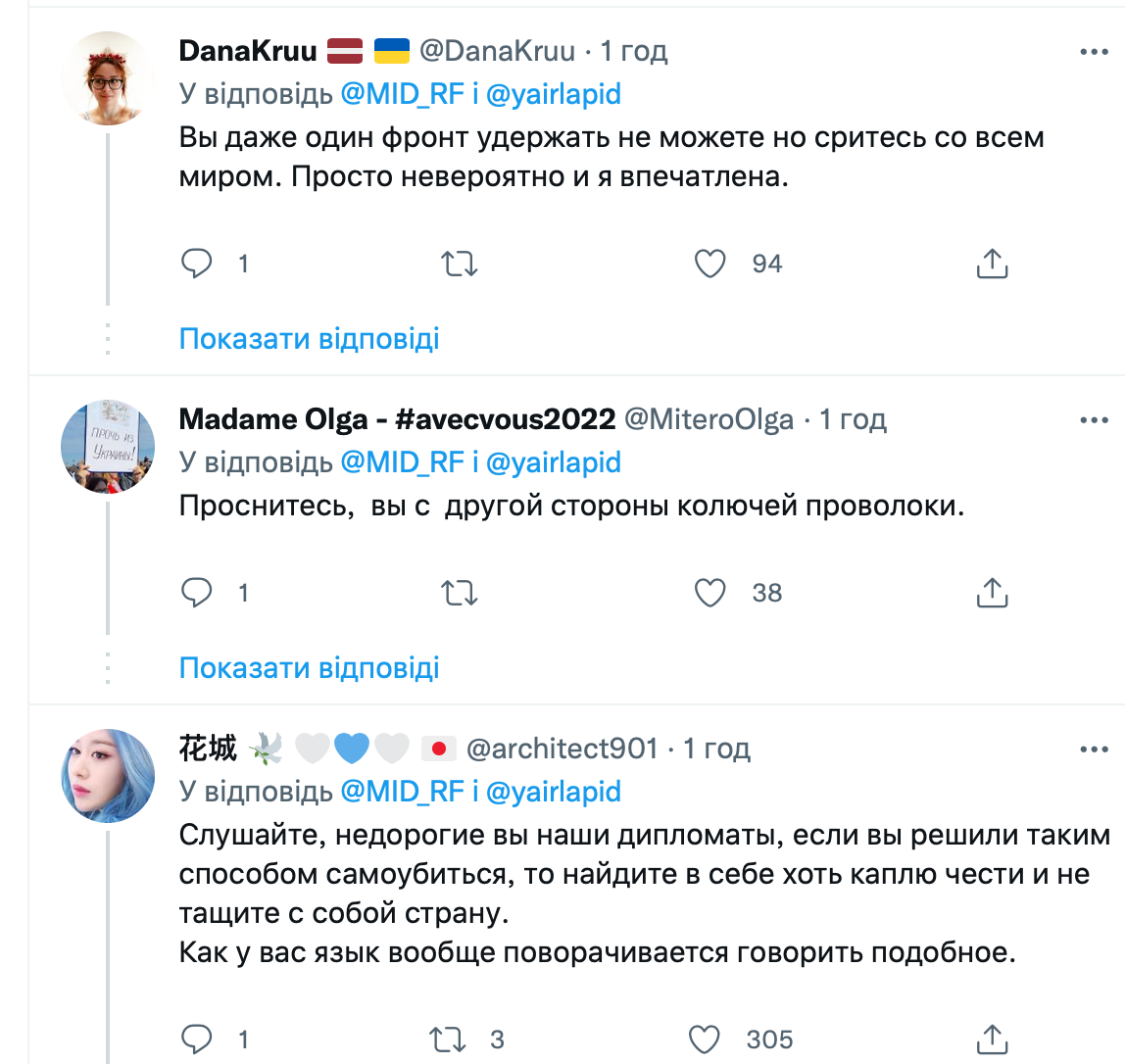Image resolution: width=1125 pixels, height=1064 pixels.
Task: Open DanaKruu's profile picture
Action: point(108,78)
